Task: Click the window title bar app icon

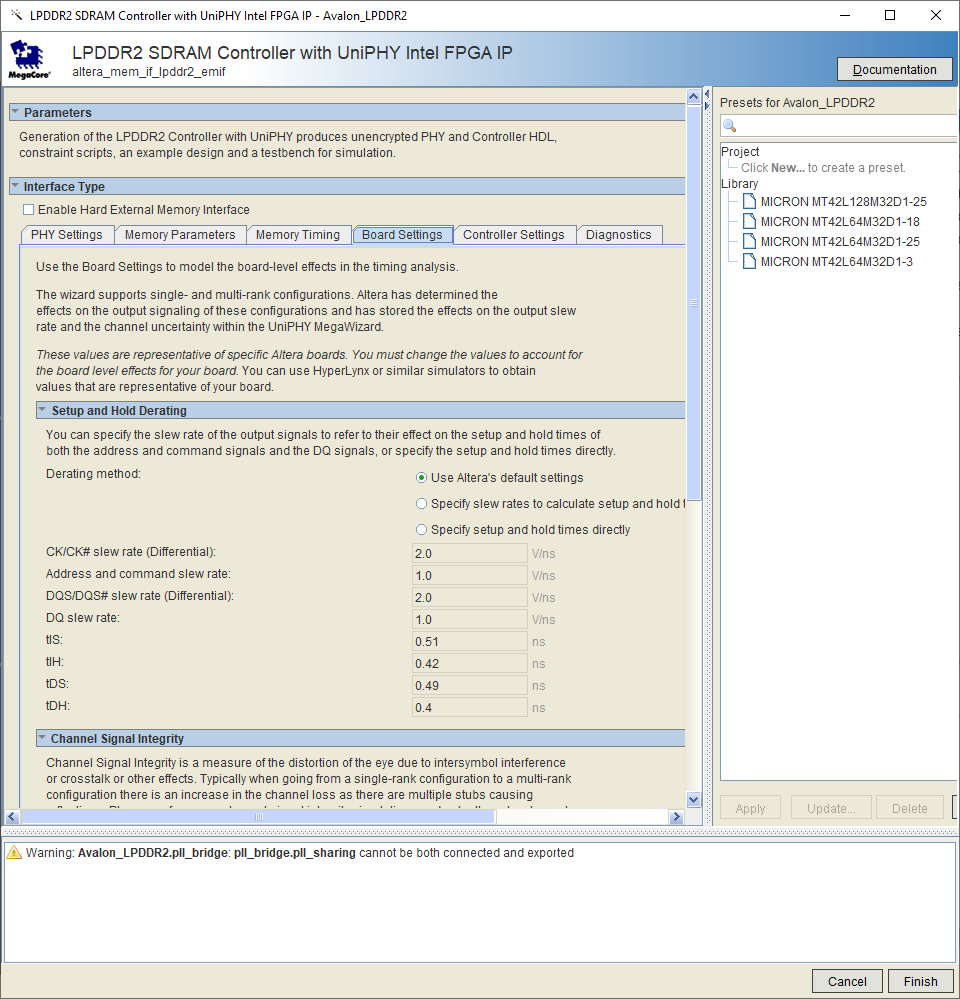Action: click(16, 15)
